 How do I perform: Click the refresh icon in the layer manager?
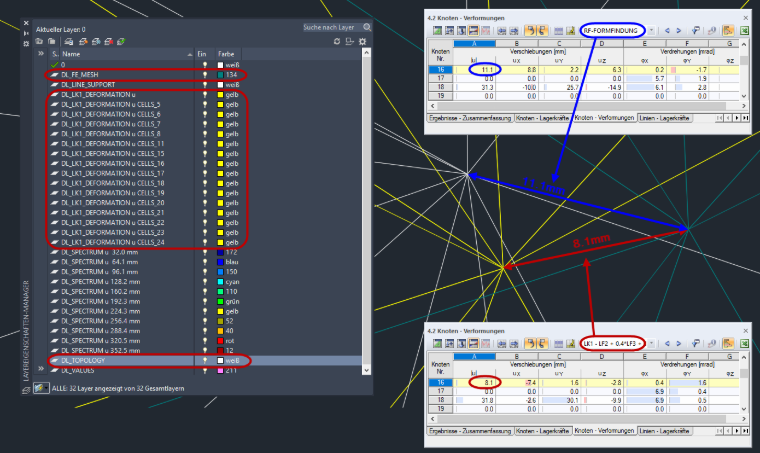tap(337, 42)
